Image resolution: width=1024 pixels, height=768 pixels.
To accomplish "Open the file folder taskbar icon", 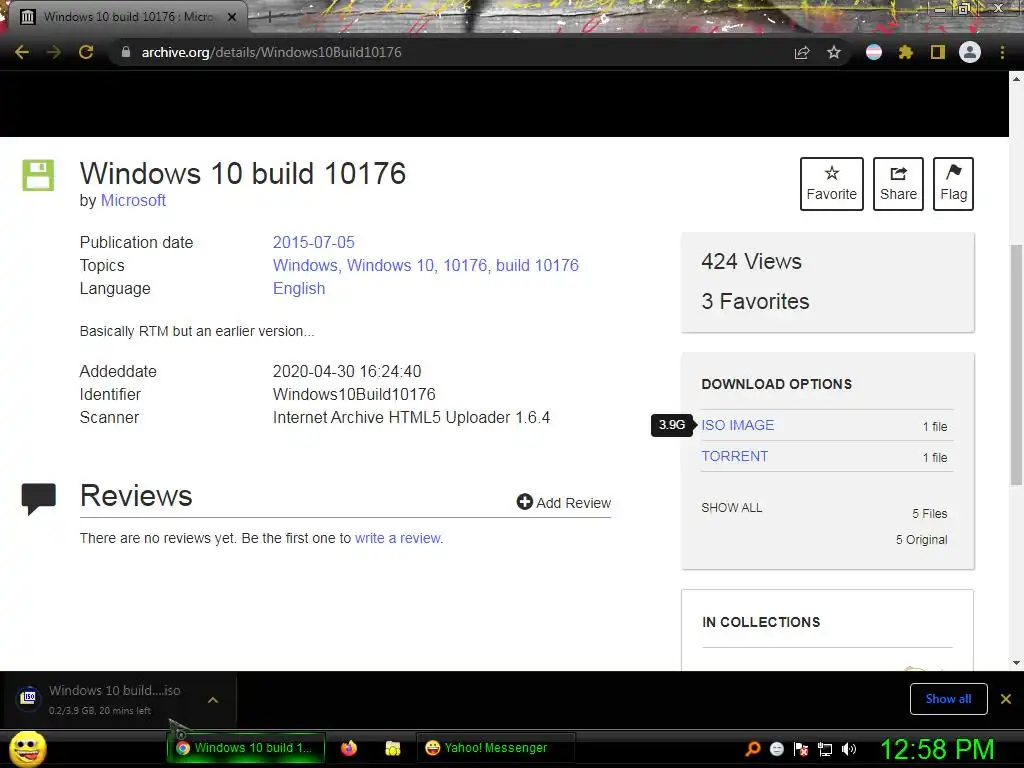I will click(392, 748).
